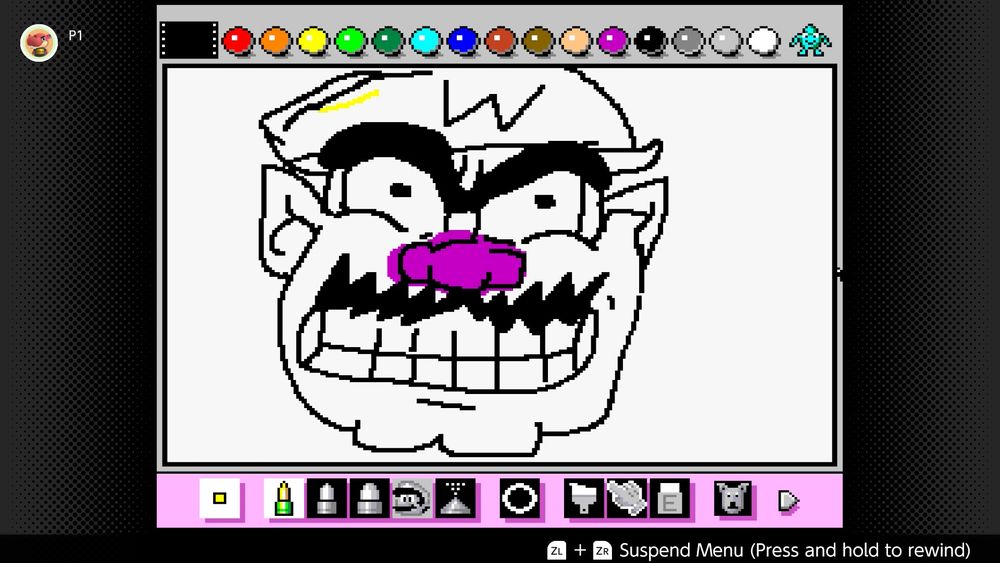The image size is (1000, 563).
Task: Select the purple paint color
Action: click(x=613, y=41)
